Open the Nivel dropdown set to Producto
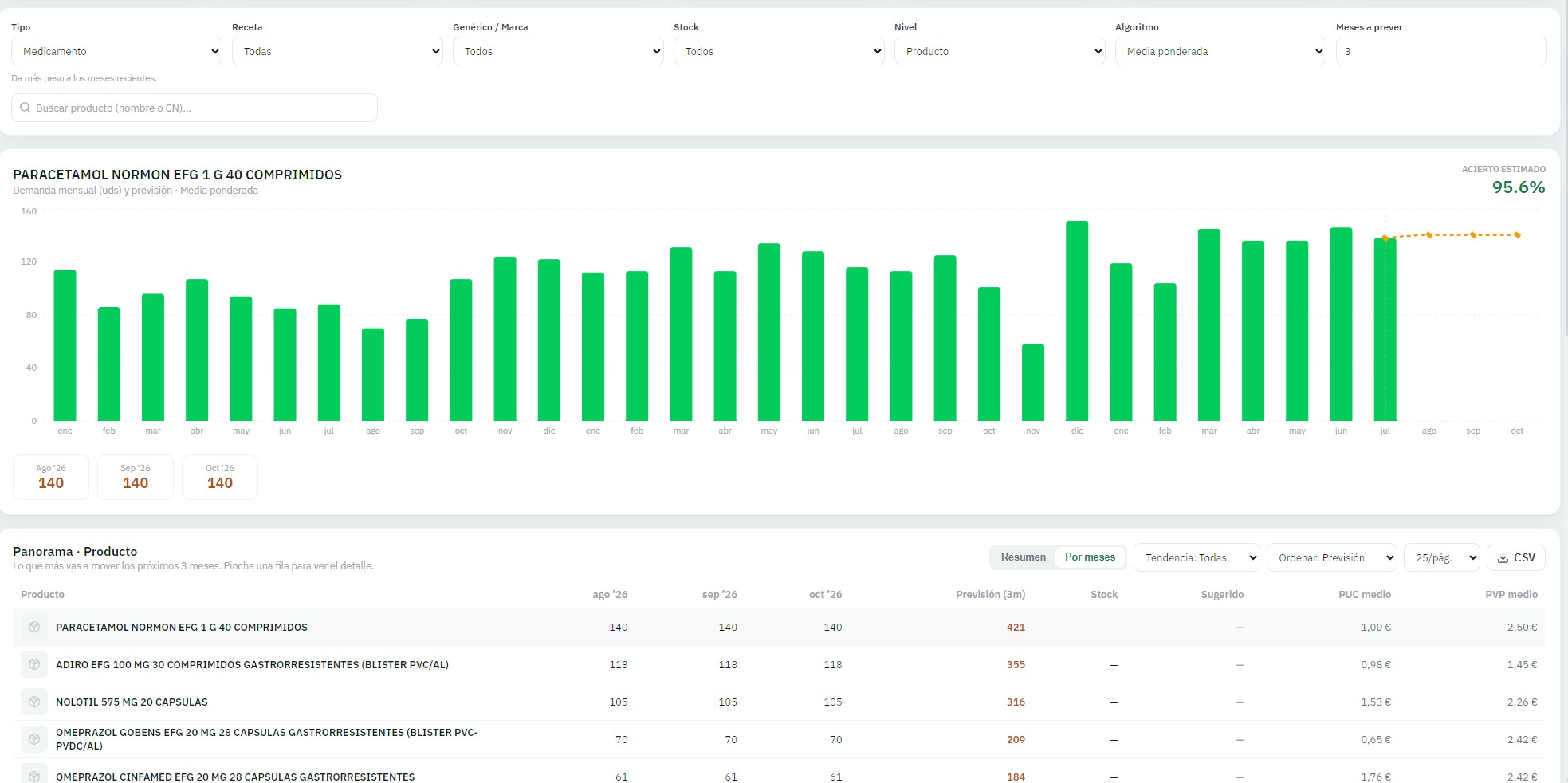Viewport: 1568px width, 783px height. click(1000, 51)
